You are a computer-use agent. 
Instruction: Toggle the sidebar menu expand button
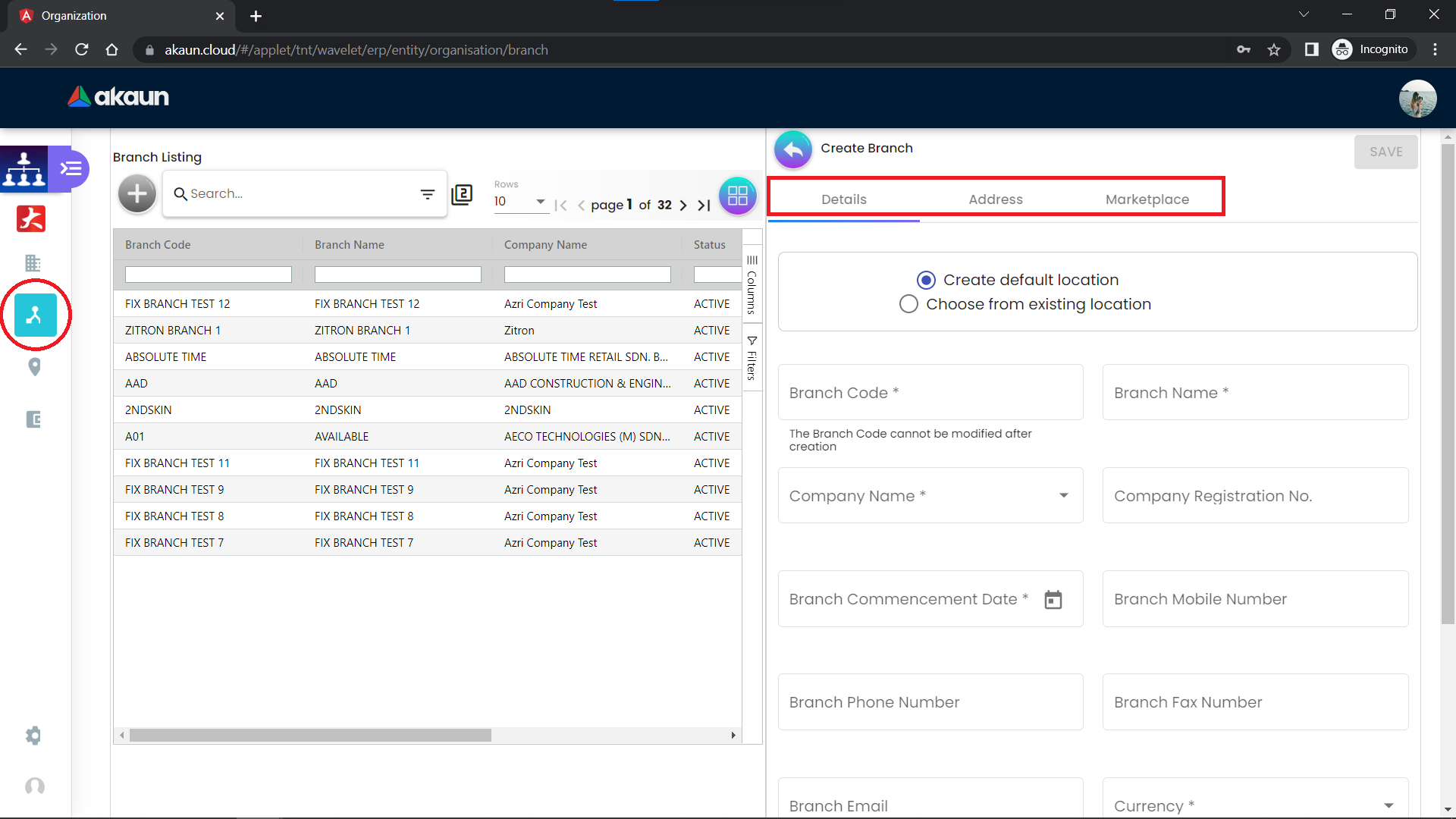pos(71,168)
